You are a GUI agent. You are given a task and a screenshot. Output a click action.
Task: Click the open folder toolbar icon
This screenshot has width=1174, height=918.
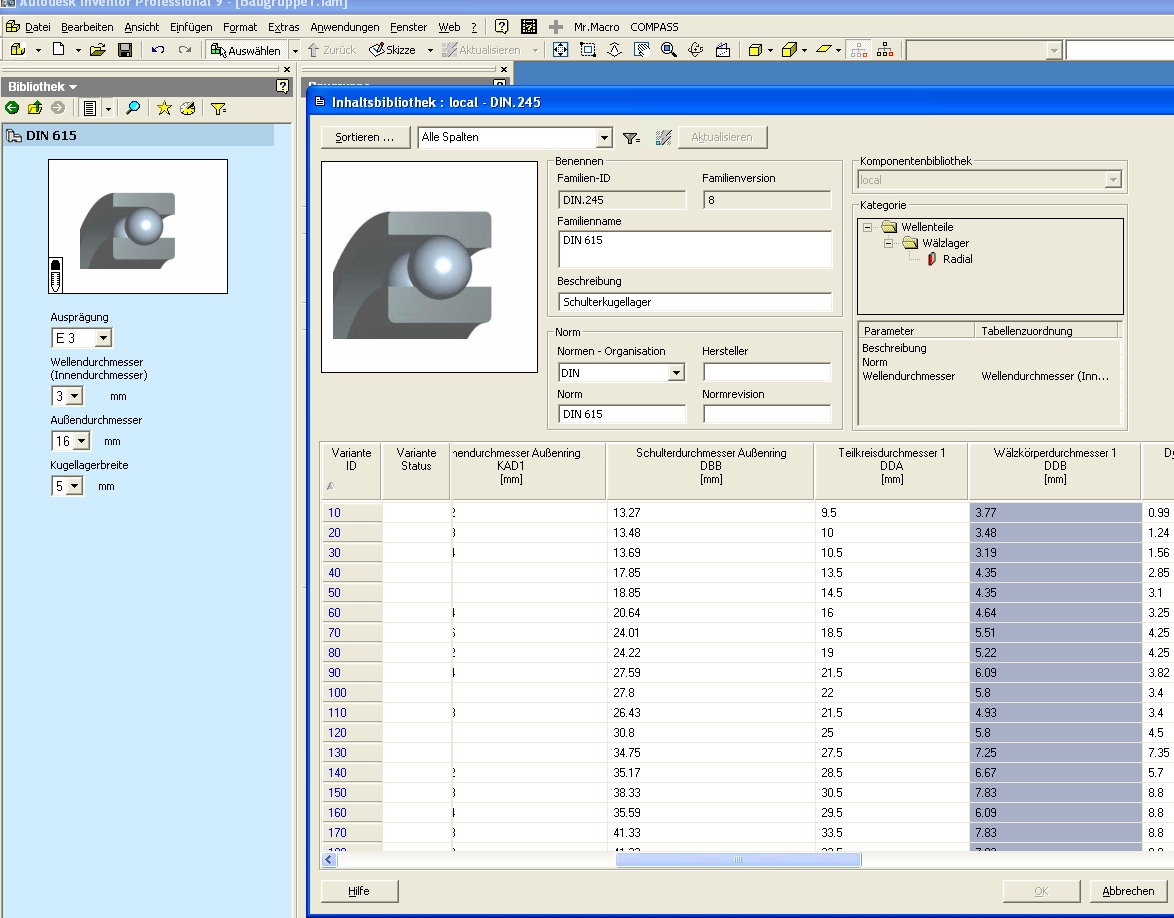[97, 50]
